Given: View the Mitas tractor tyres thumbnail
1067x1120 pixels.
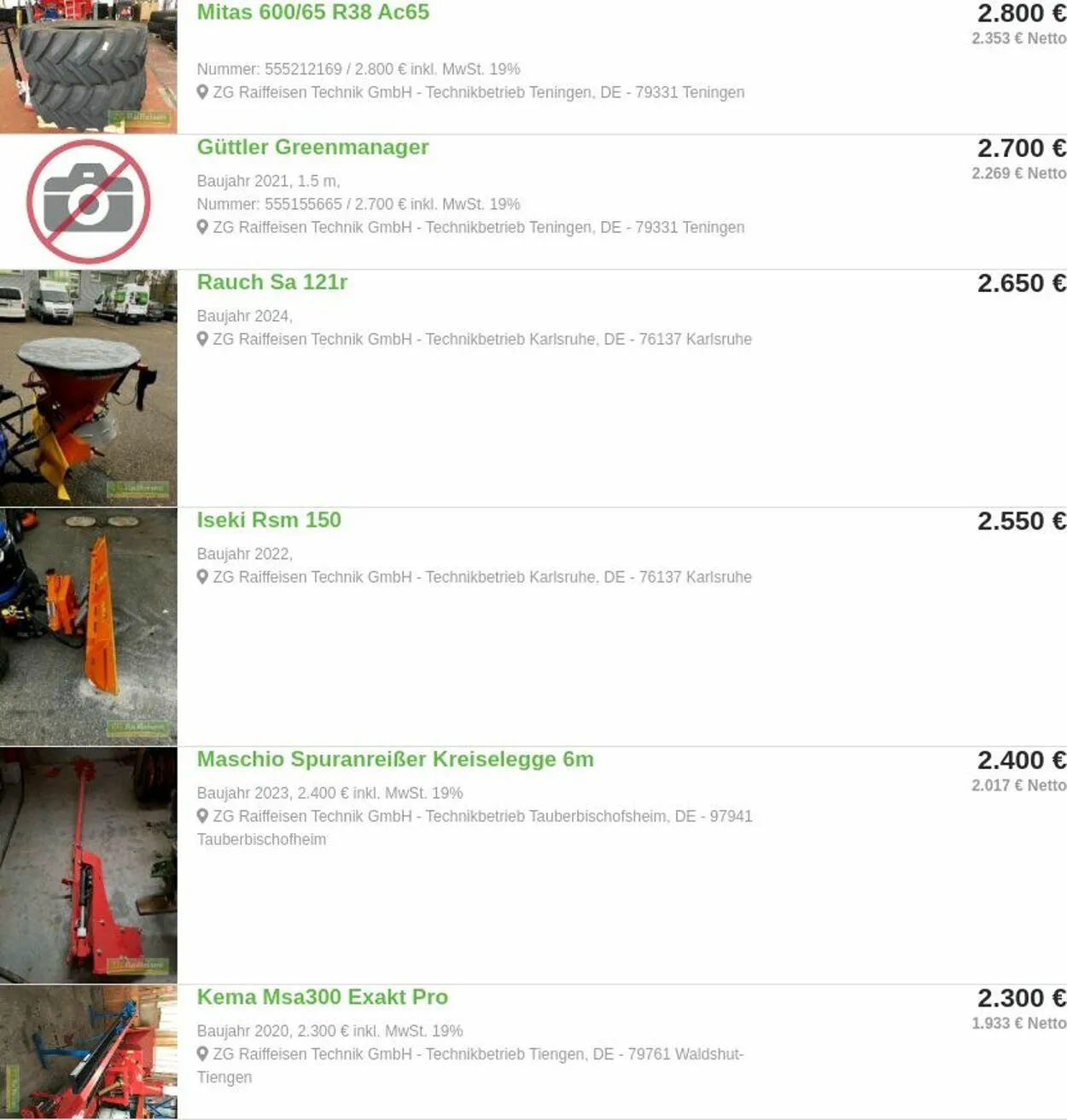Looking at the screenshot, I should (89, 67).
